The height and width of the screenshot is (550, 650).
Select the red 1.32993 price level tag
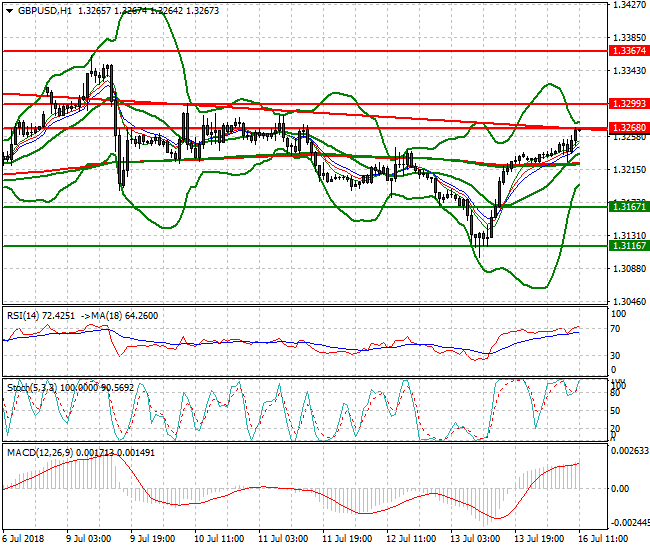(x=628, y=104)
